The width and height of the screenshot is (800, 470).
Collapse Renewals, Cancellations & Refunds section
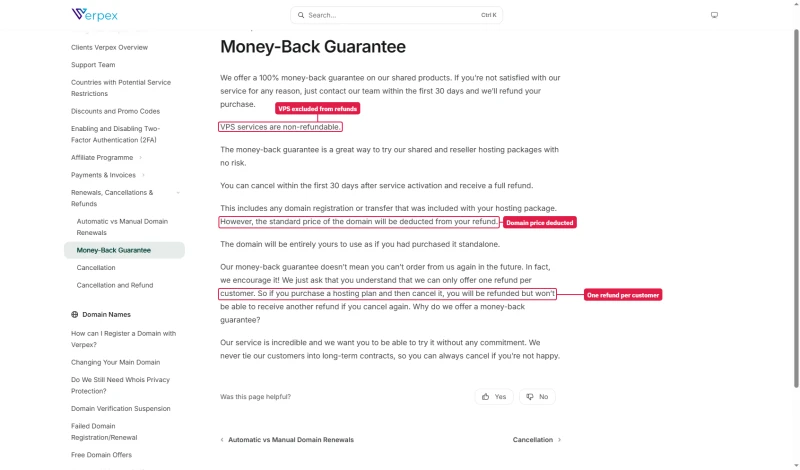(x=178, y=192)
